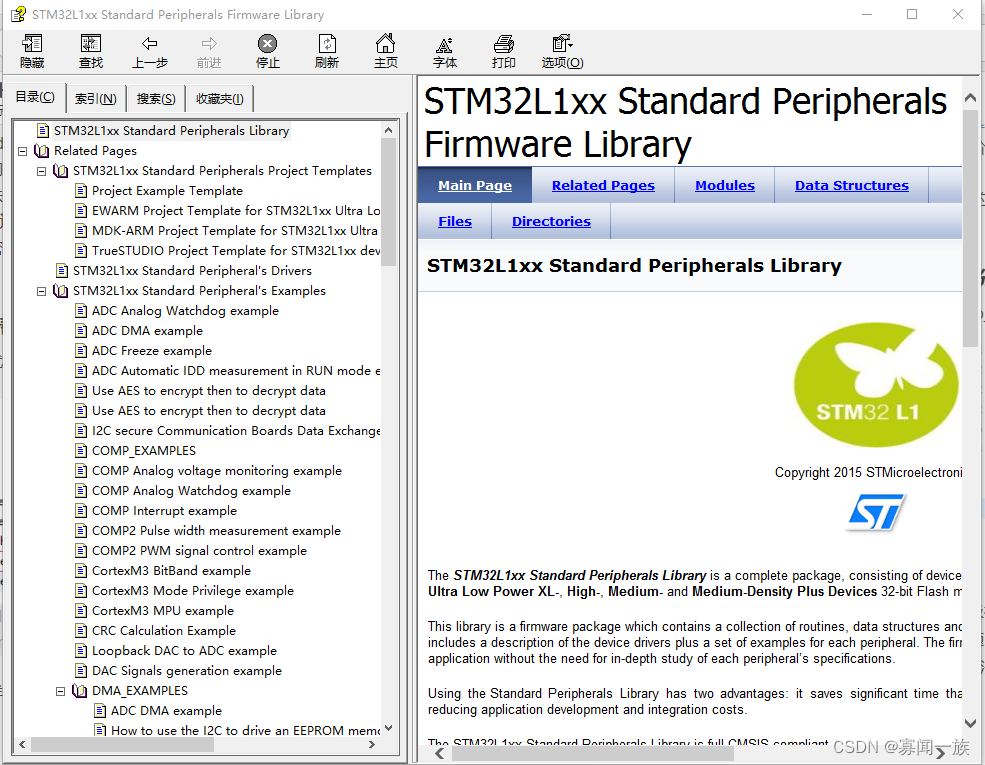Click the tree panel scroll-up arrow
The height and width of the screenshot is (765, 985).
[388, 130]
